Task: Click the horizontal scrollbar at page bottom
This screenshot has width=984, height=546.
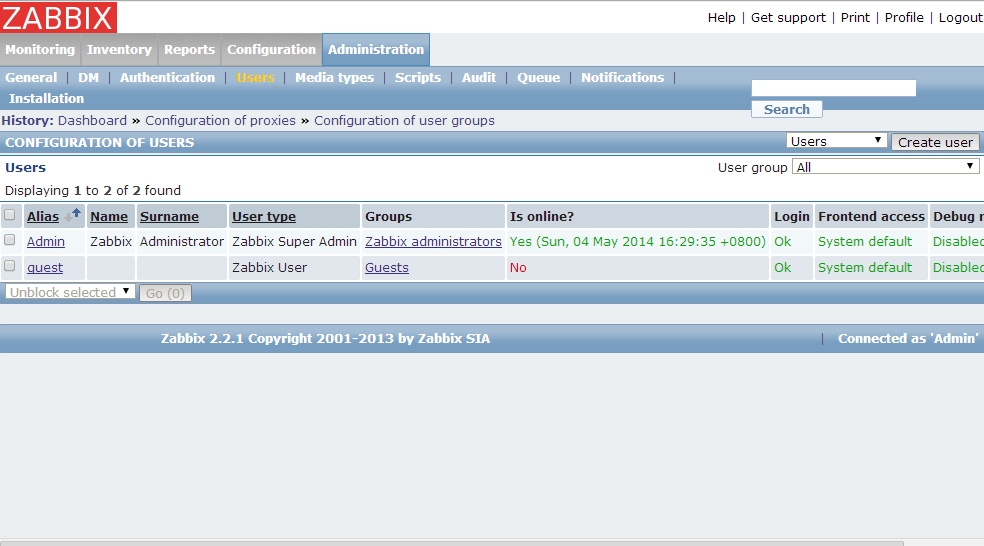Action: pyautogui.click(x=452, y=543)
